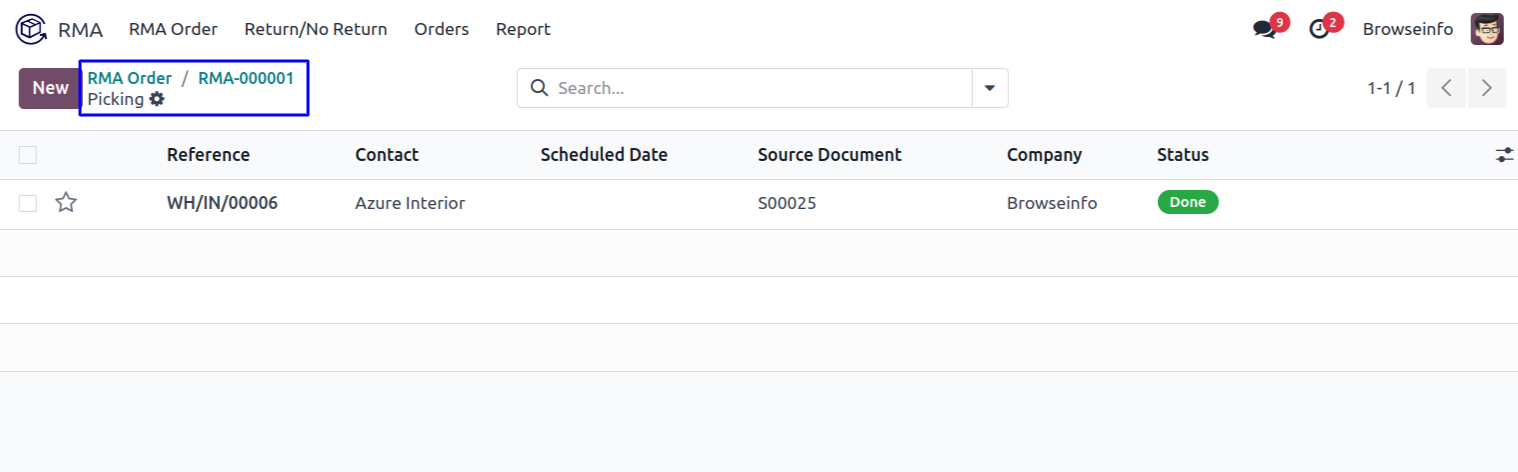Expand the search filter dropdown arrow

990,88
